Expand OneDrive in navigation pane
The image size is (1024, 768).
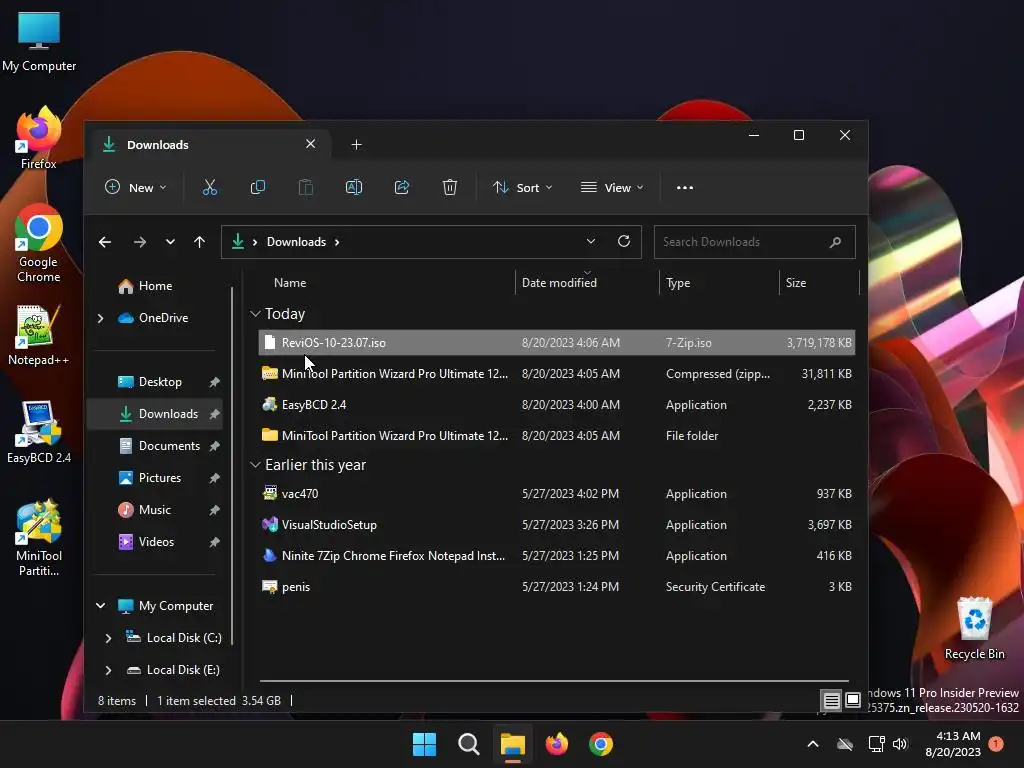pyautogui.click(x=101, y=318)
